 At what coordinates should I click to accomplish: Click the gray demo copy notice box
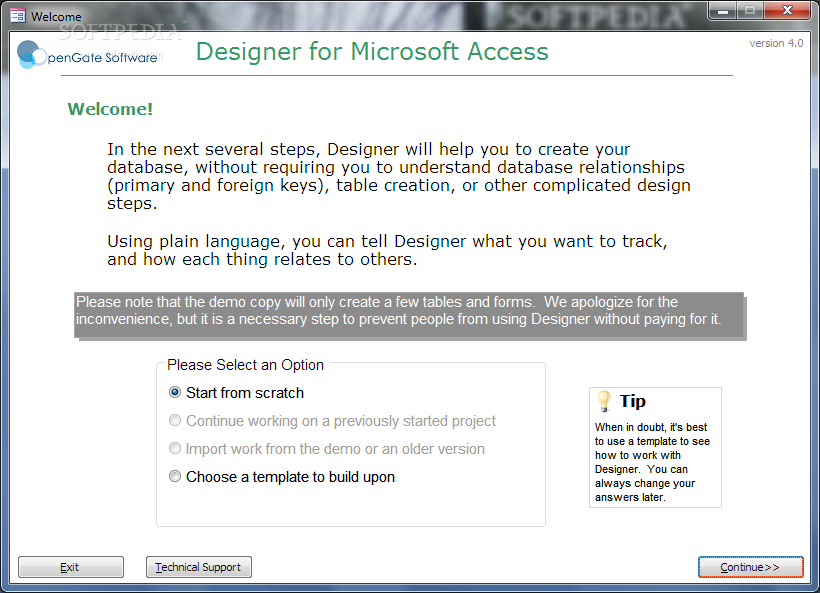[409, 315]
